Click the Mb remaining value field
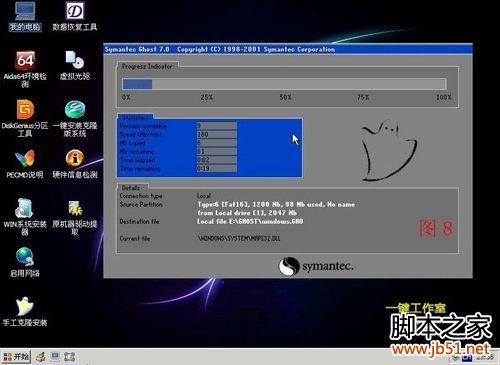Viewport: 500px width, 365px height. click(217, 152)
